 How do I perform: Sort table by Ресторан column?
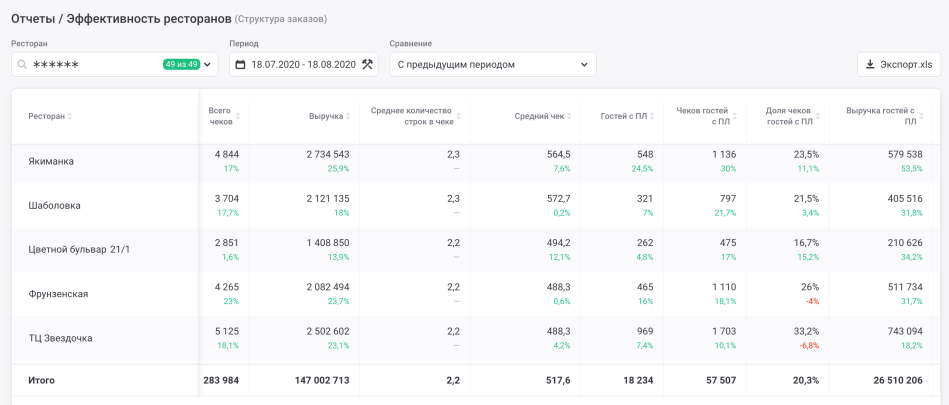[x=69, y=117]
